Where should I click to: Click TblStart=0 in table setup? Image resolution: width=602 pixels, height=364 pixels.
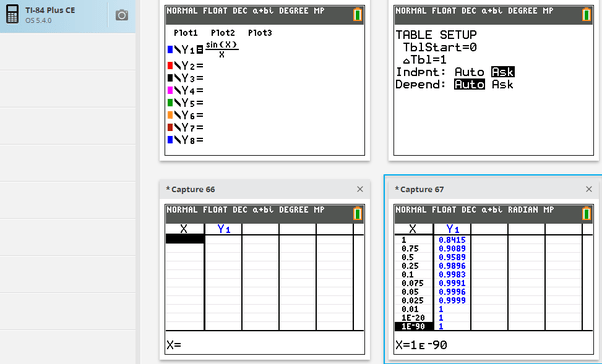point(440,47)
